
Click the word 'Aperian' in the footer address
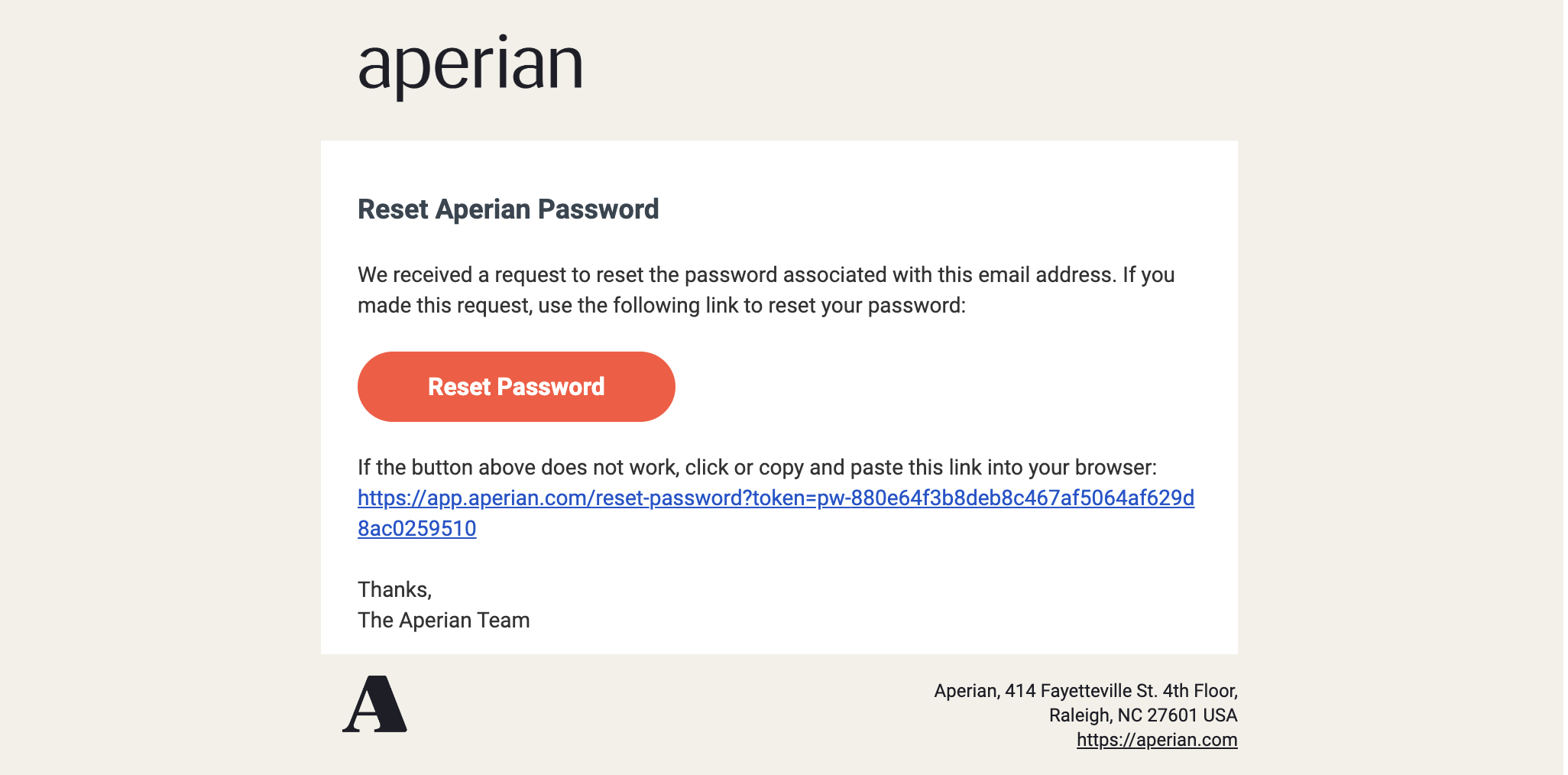tap(966, 691)
